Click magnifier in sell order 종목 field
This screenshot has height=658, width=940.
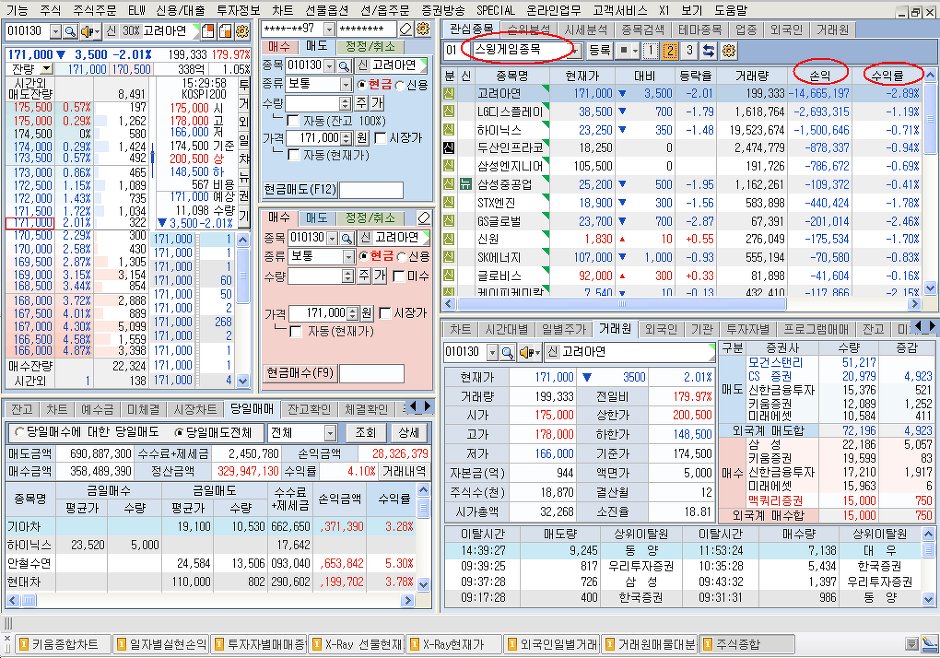[344, 65]
